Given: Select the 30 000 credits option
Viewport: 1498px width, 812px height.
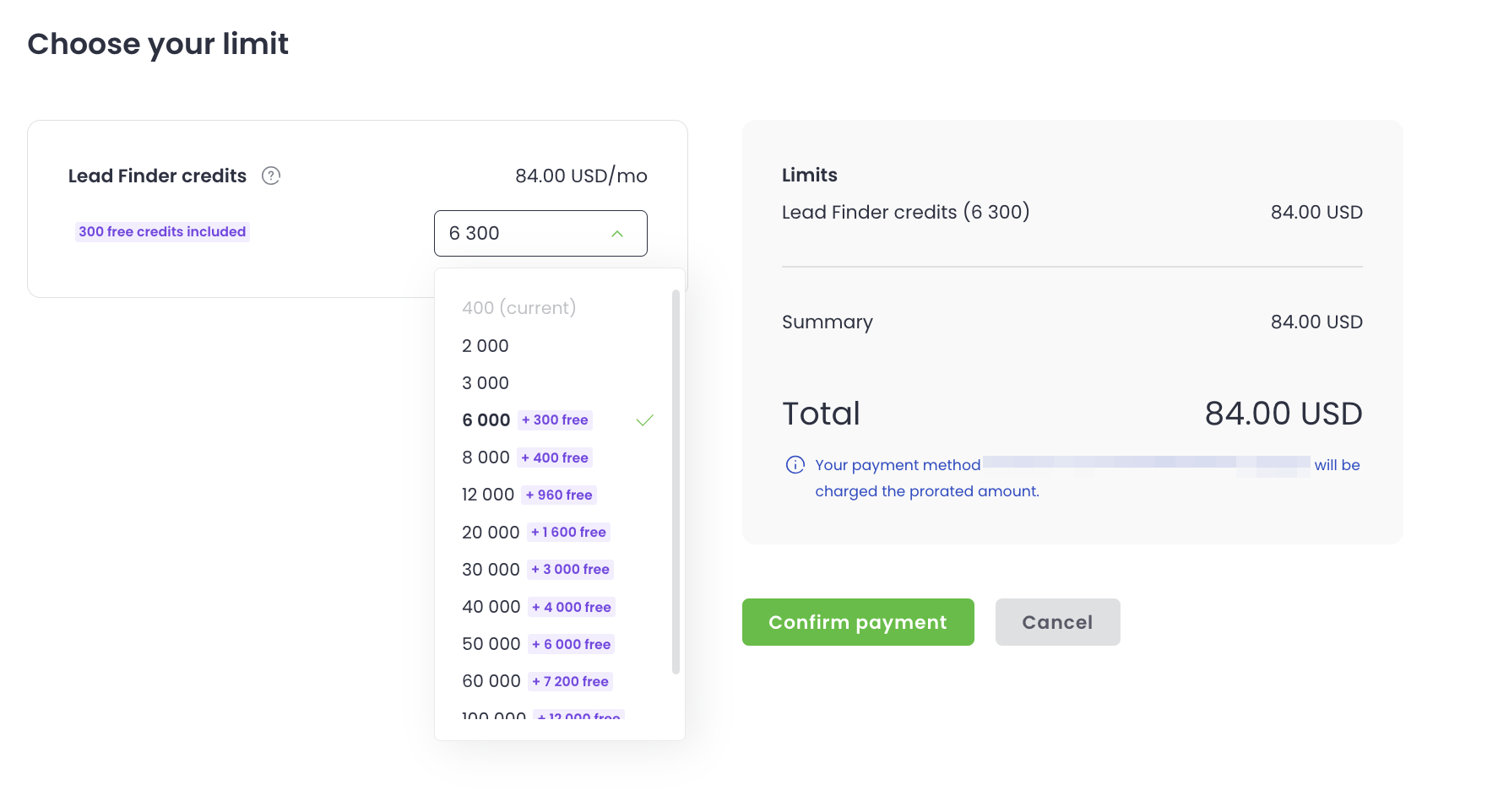Looking at the screenshot, I should [x=491, y=570].
